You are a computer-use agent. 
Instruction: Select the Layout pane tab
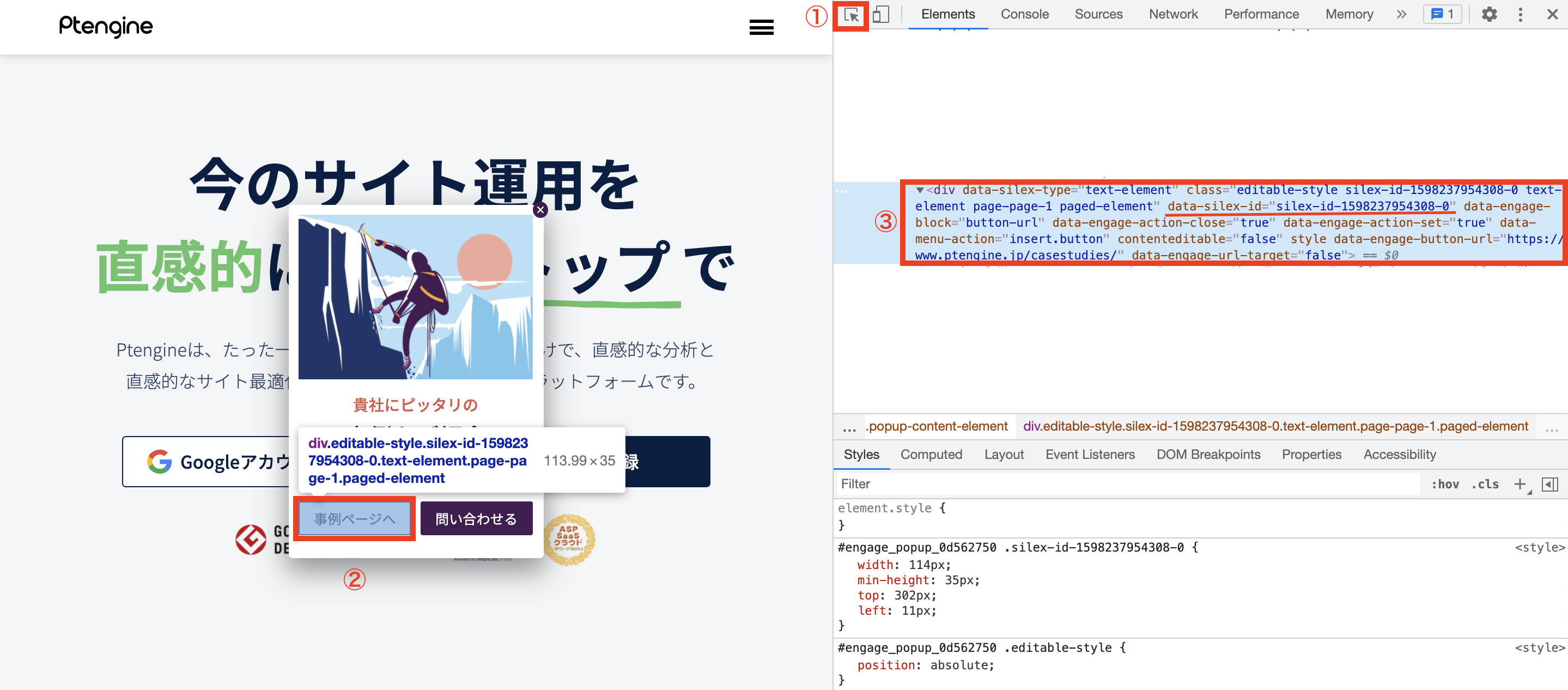tap(1004, 455)
